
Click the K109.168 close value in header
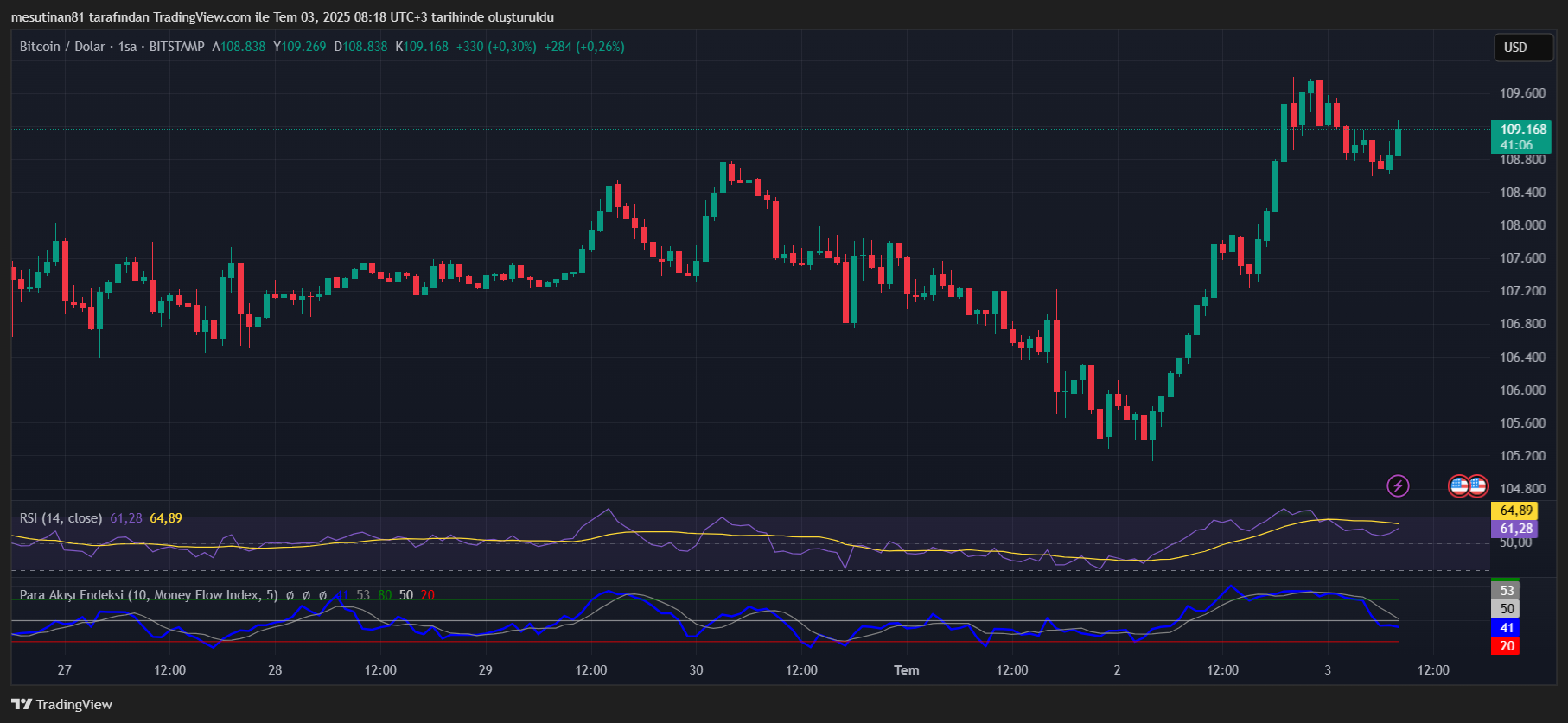[422, 47]
